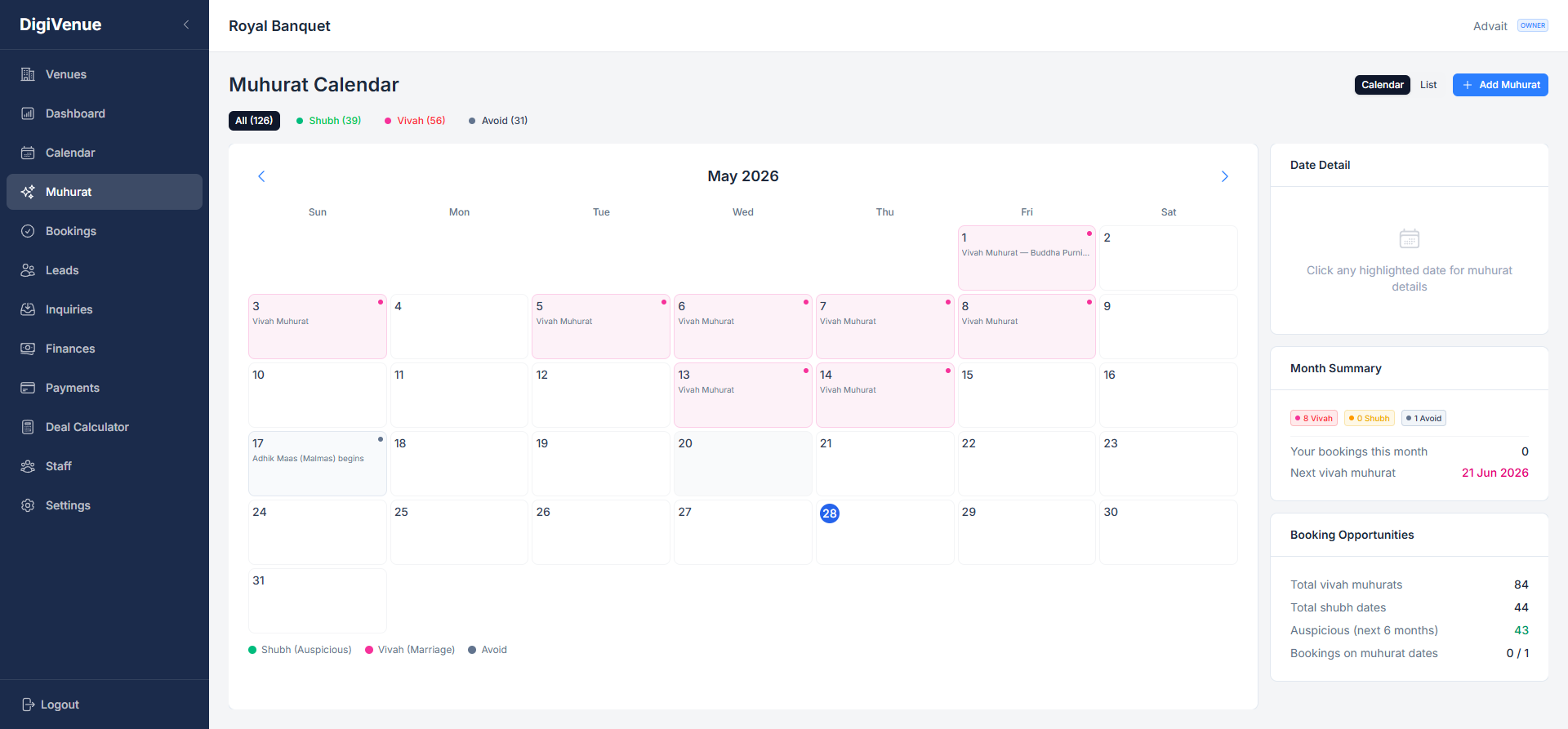
Task: Click the gray Avoid legend dot
Action: (x=472, y=650)
